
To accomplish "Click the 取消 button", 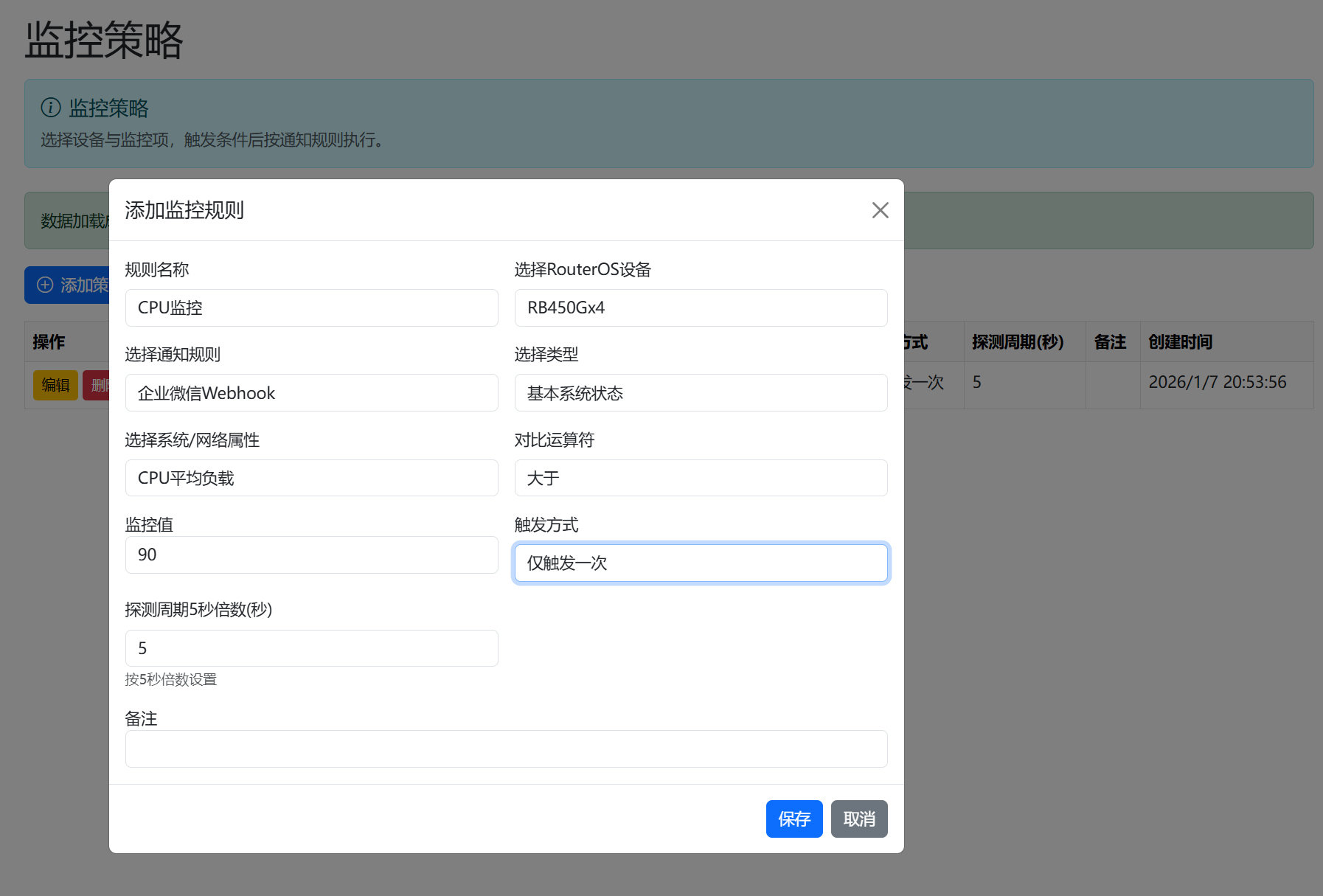I will point(858,819).
